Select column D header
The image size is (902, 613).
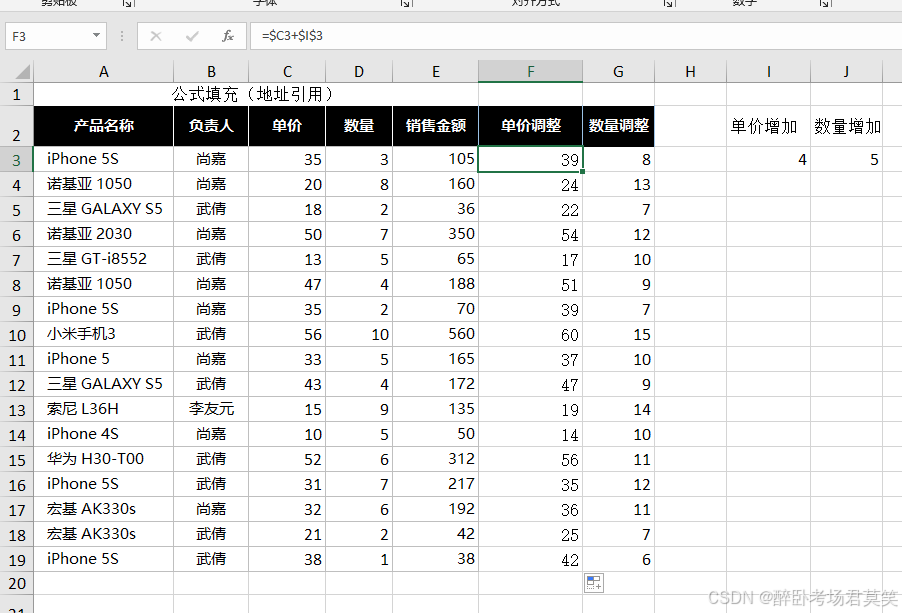[359, 71]
